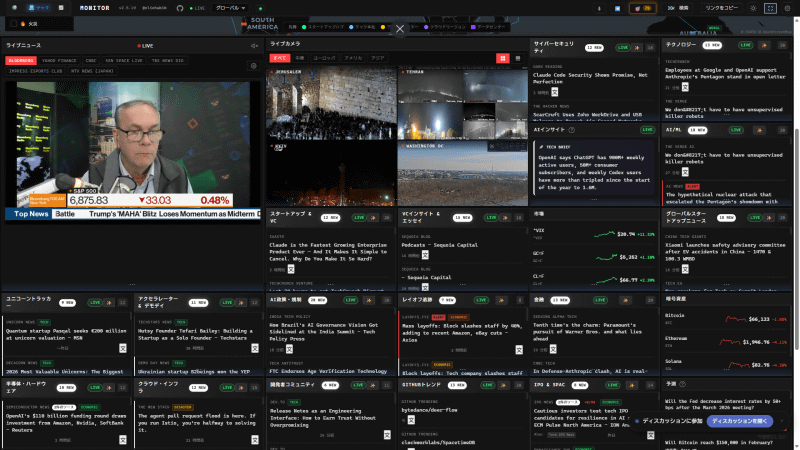Enter fullscreen mode icon in header
This screenshot has width=800, height=450.
tap(770, 8)
